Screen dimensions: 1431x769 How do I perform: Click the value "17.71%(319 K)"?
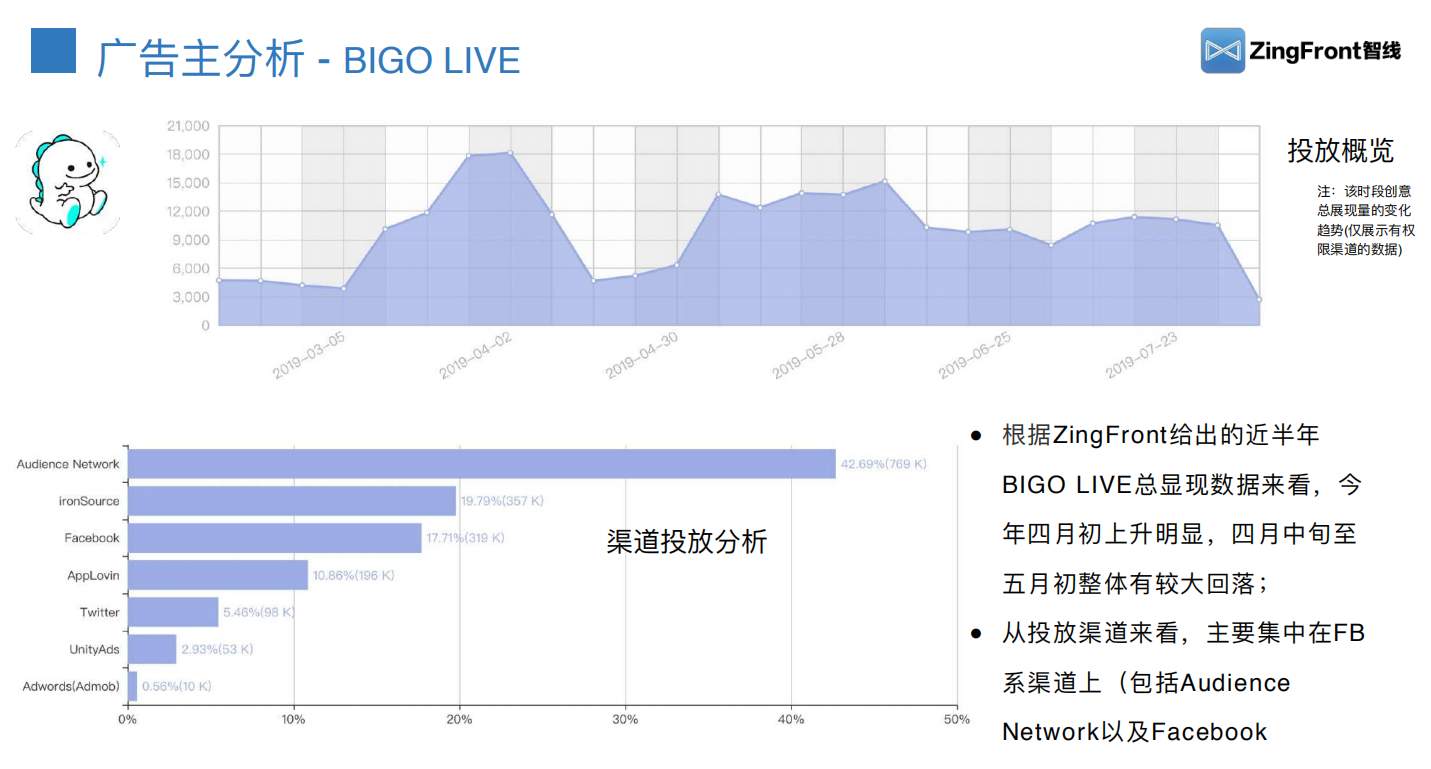click(466, 538)
